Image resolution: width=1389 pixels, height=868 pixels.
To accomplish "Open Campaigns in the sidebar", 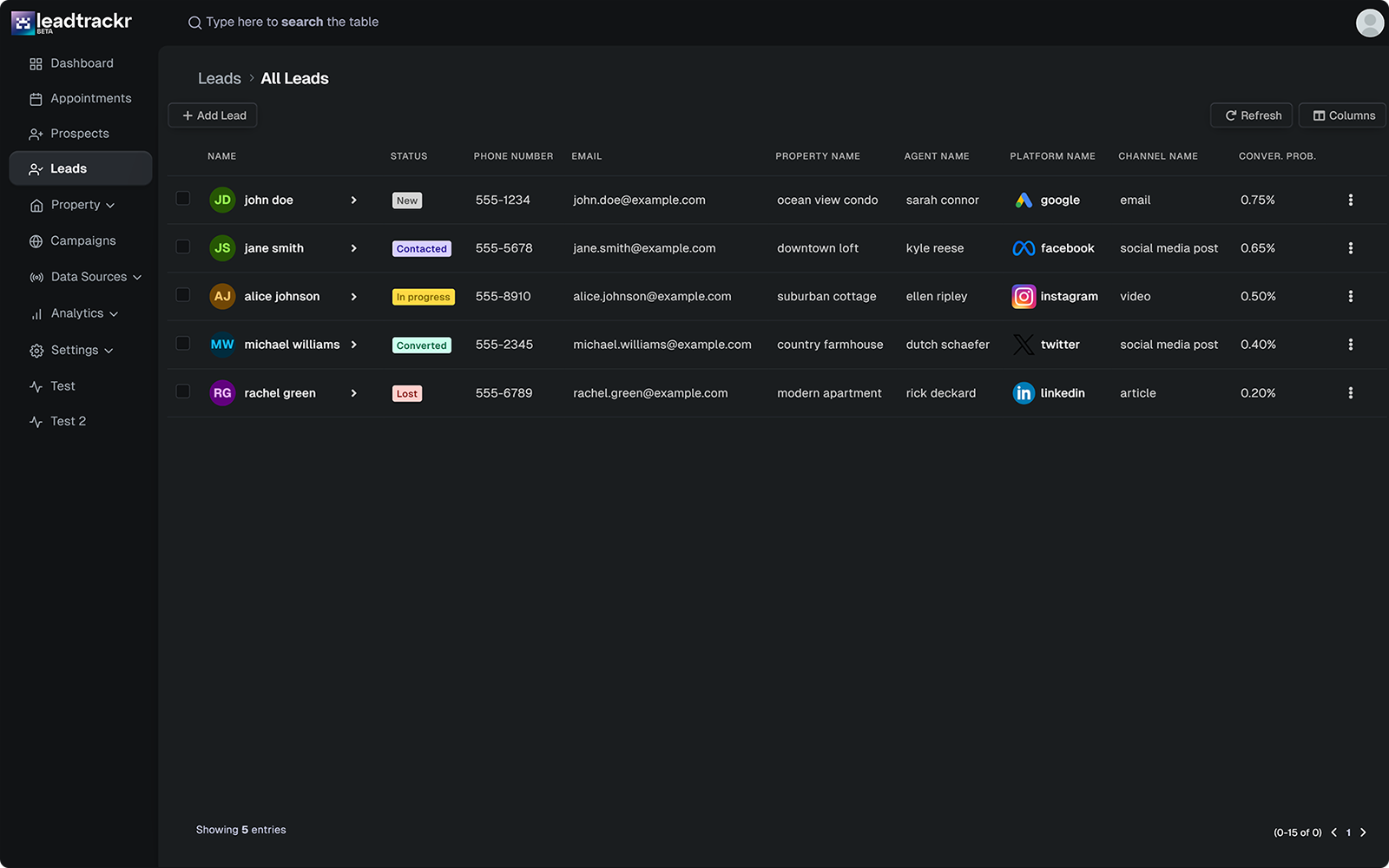I will (x=80, y=241).
